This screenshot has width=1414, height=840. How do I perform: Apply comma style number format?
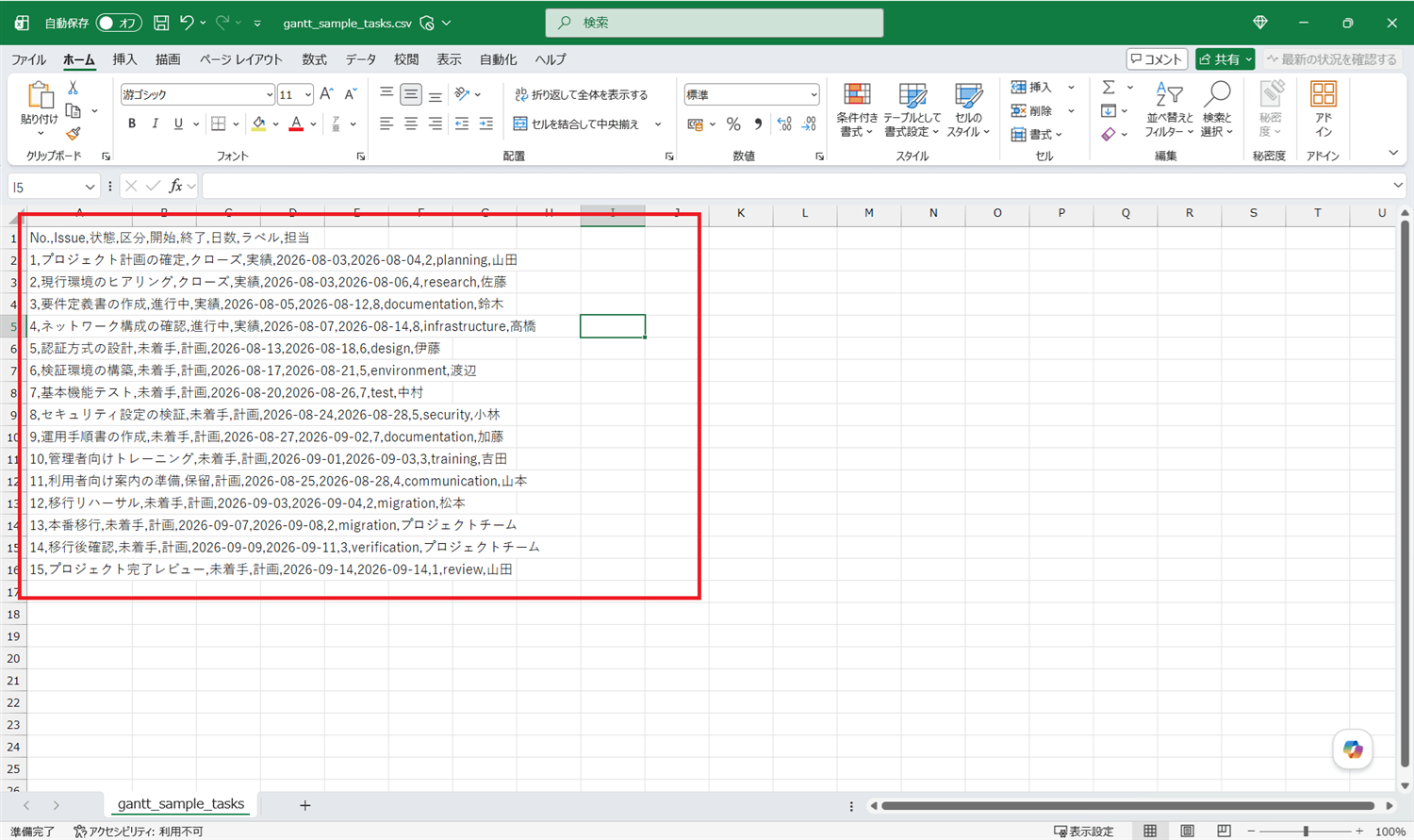click(x=758, y=124)
